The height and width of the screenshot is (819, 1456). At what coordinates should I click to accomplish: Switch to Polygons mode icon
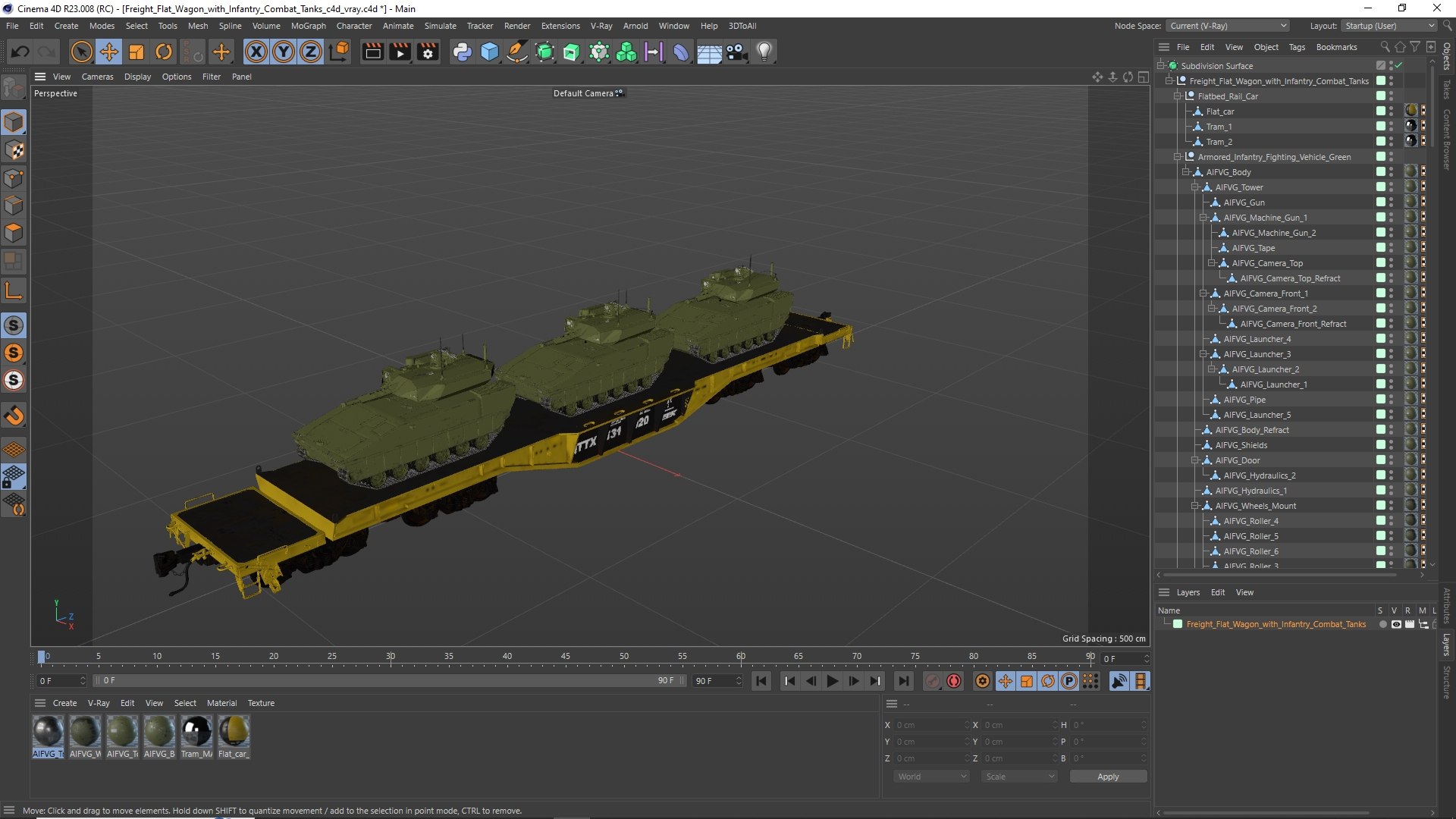click(x=14, y=233)
